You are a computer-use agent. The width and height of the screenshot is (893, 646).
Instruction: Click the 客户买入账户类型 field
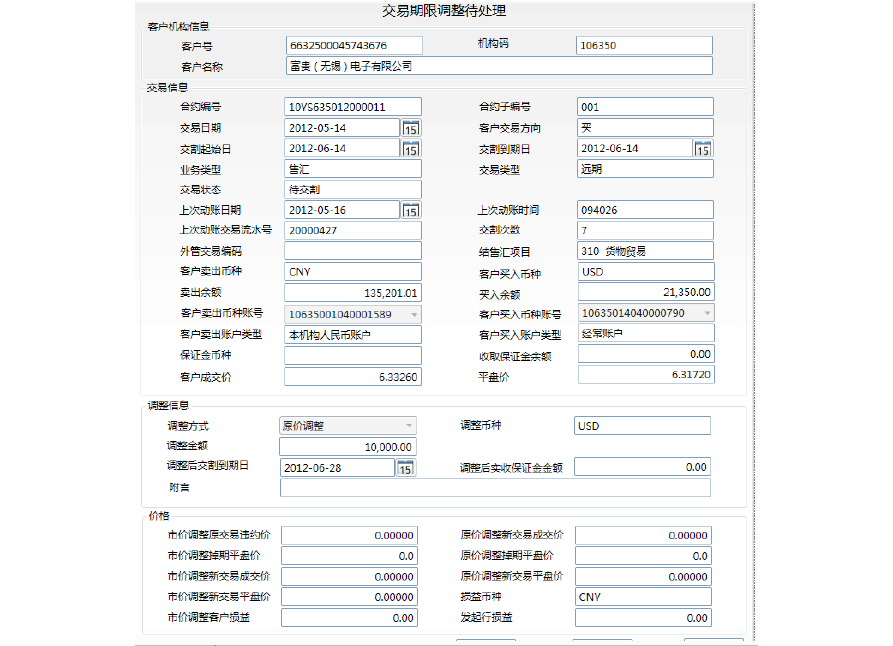646,333
